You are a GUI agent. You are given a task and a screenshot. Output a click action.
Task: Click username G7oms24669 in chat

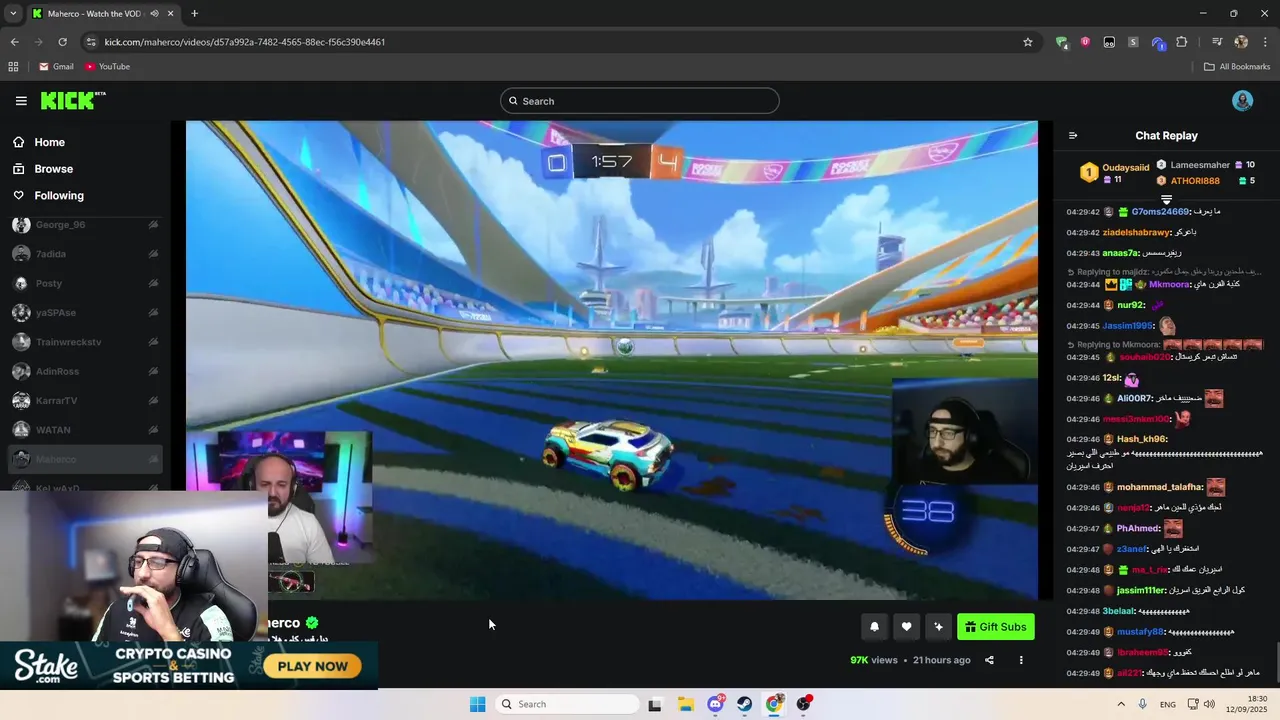pyautogui.click(x=1160, y=212)
